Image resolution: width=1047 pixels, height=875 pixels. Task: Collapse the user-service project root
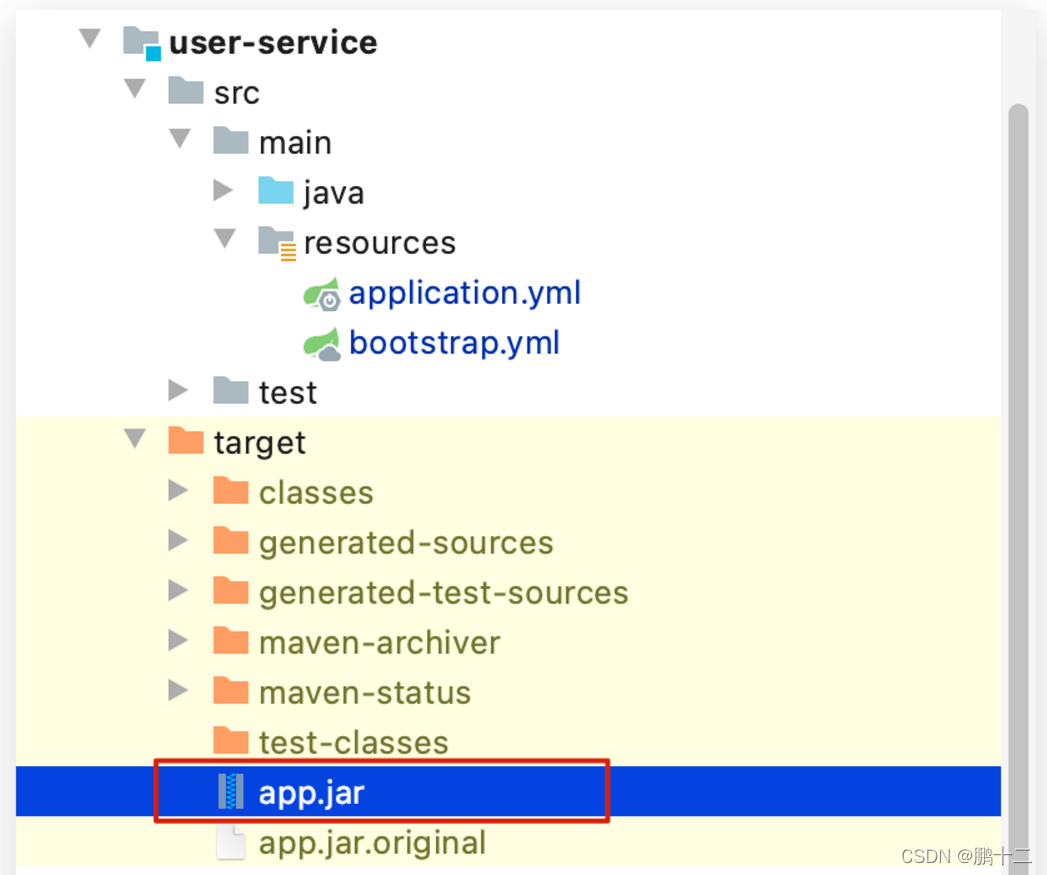coord(89,38)
